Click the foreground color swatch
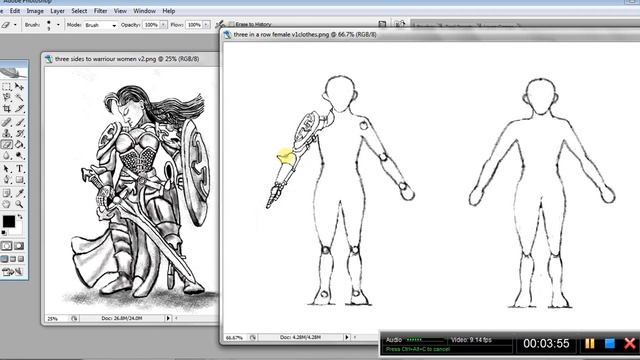 pyautogui.click(x=9, y=221)
